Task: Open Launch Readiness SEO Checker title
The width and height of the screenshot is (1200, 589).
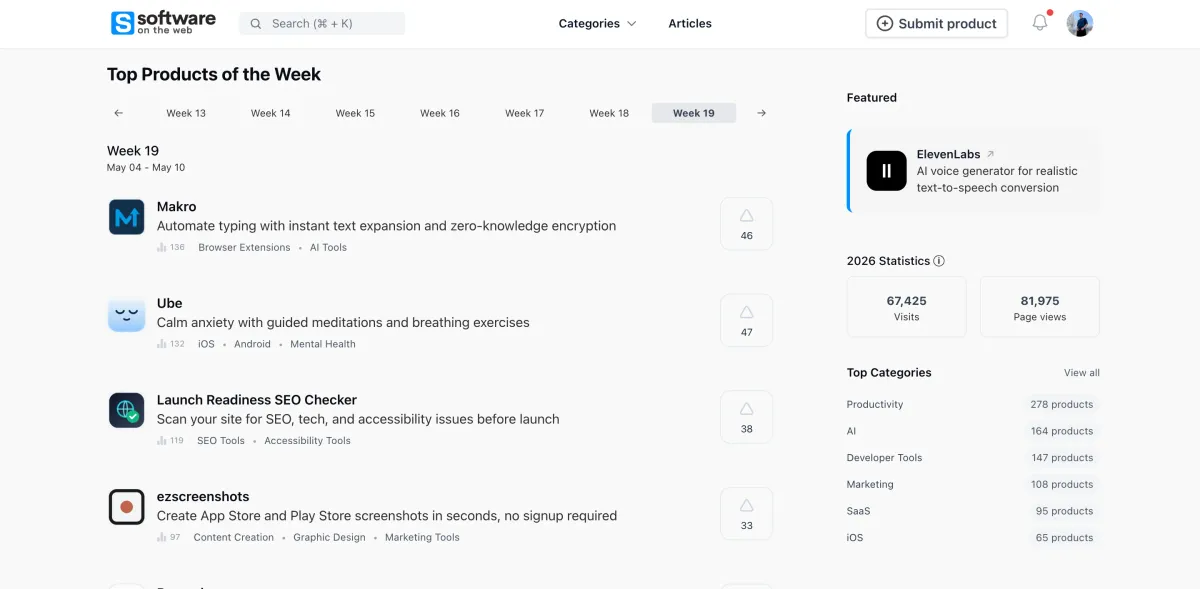Action: tap(257, 400)
